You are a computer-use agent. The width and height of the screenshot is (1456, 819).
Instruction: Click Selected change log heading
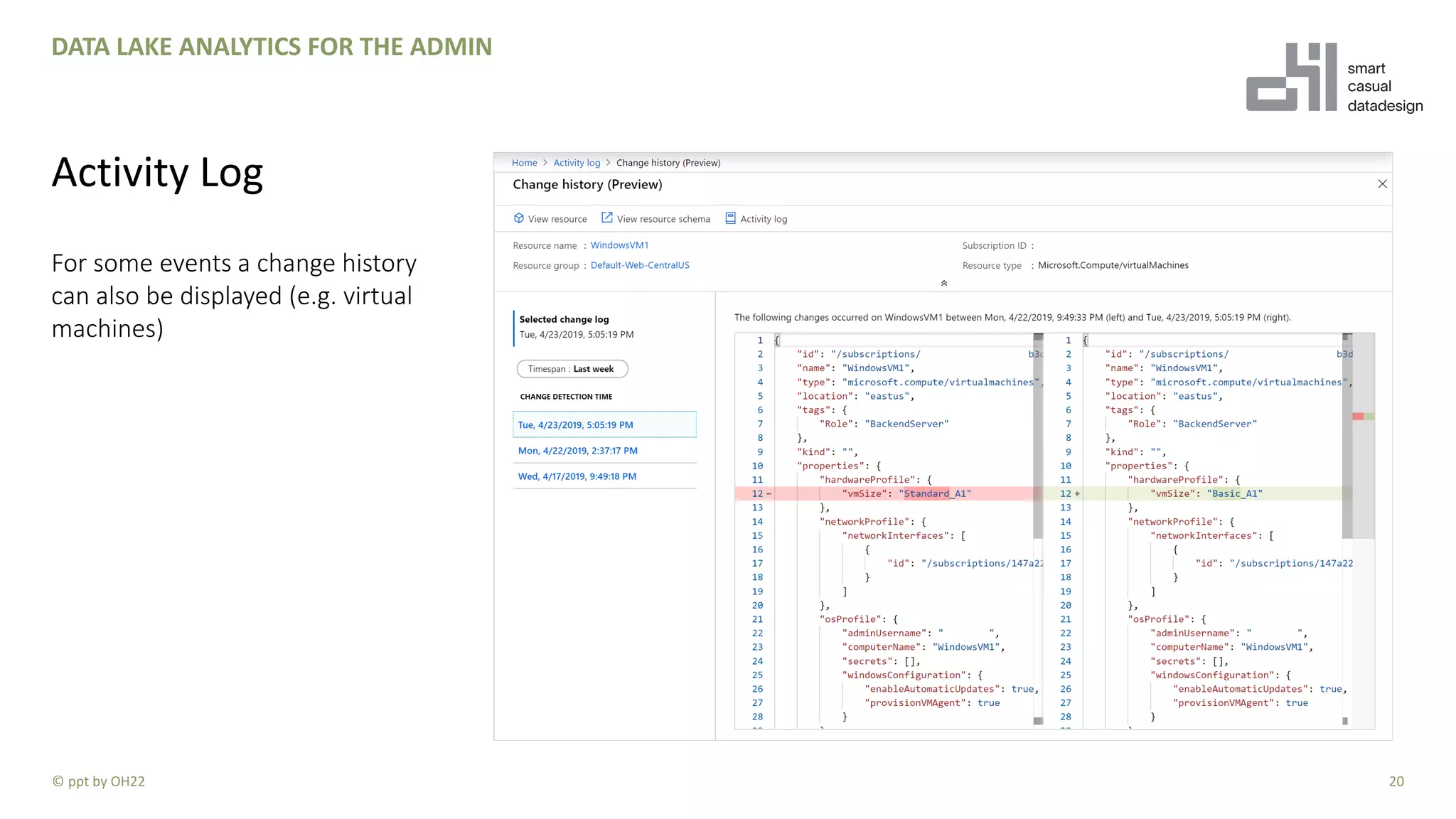point(564,319)
